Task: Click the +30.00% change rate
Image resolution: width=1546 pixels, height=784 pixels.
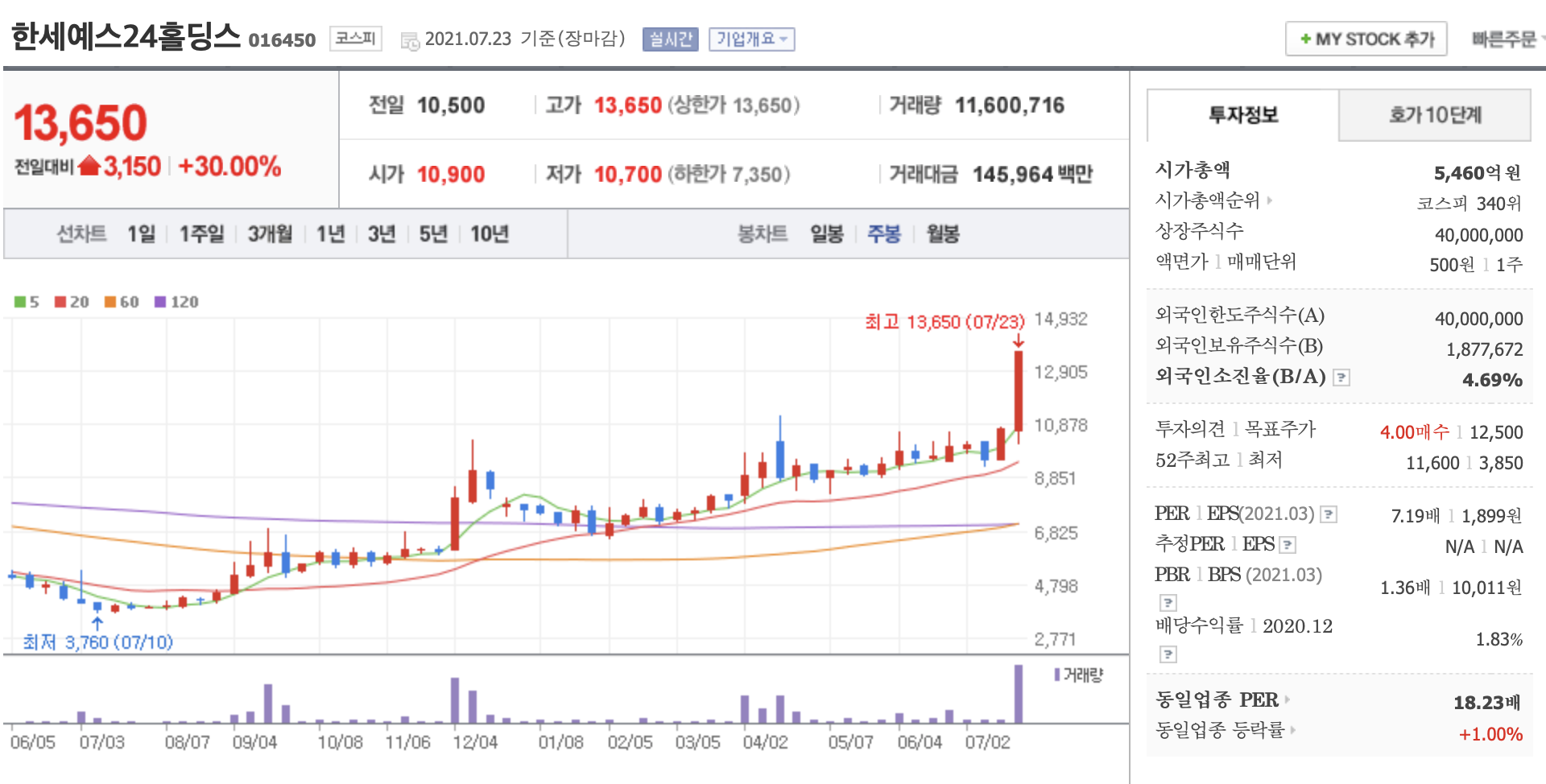Action: [x=229, y=167]
